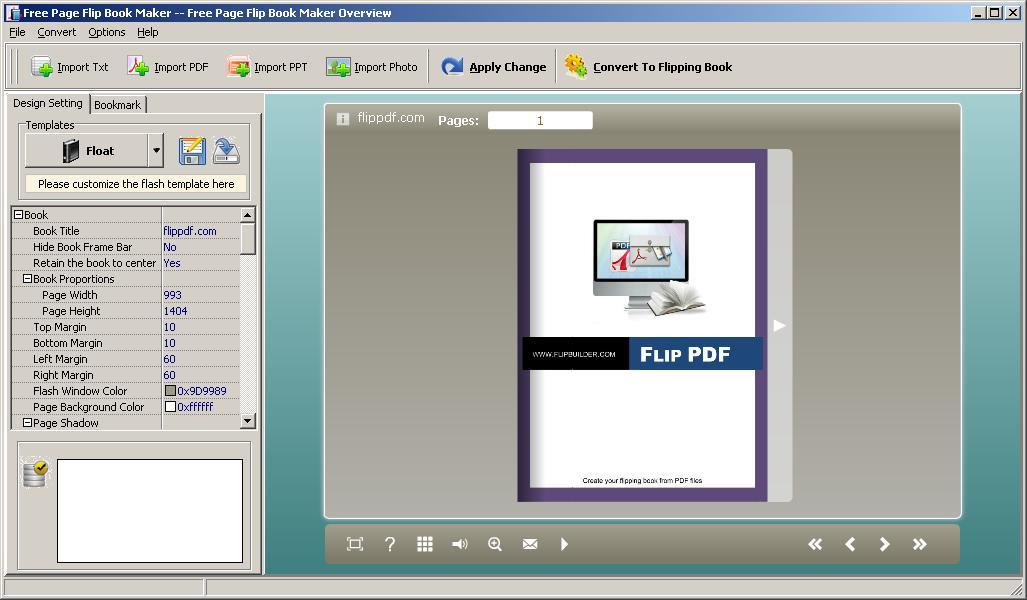The image size is (1027, 600).
Task: Open the Help menu
Action: pos(147,32)
